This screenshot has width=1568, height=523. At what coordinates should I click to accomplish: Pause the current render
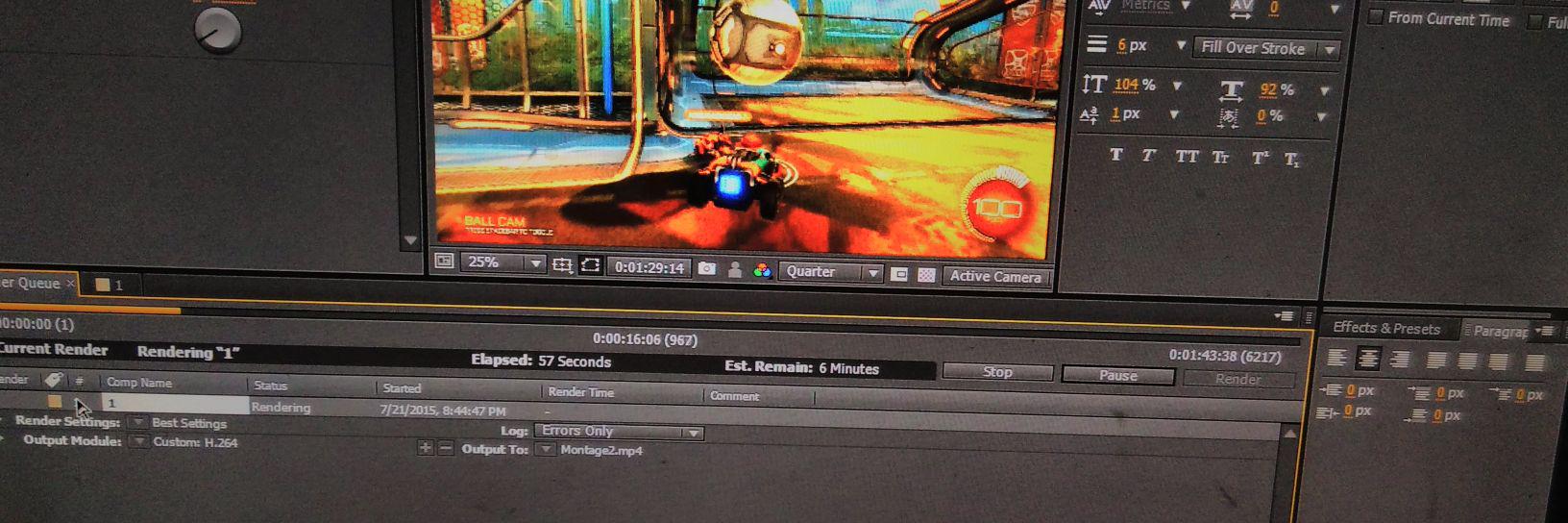pyautogui.click(x=1117, y=376)
